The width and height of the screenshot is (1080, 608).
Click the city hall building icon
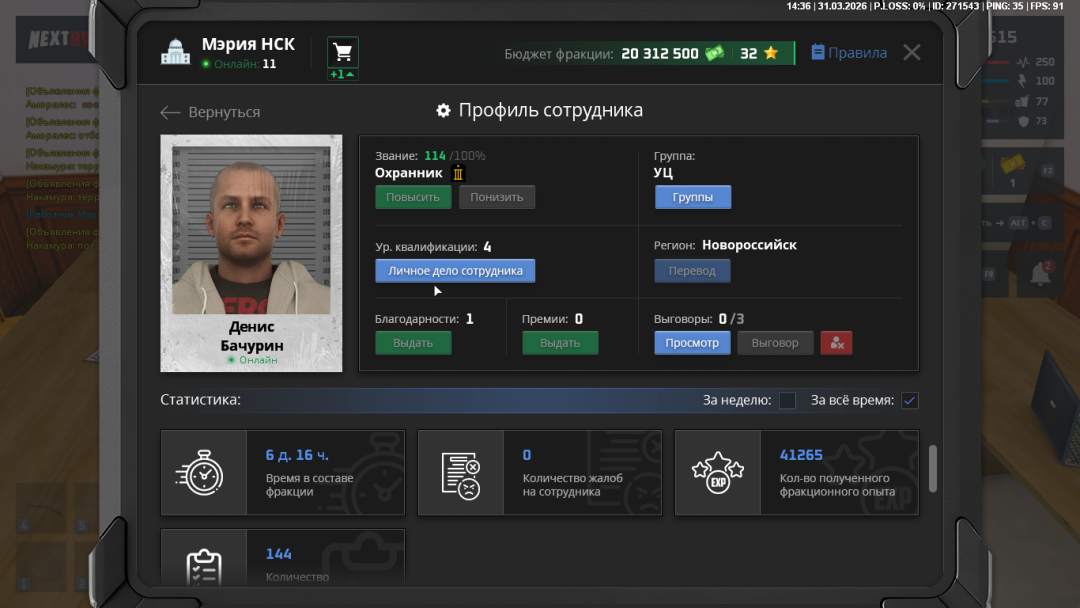[175, 53]
